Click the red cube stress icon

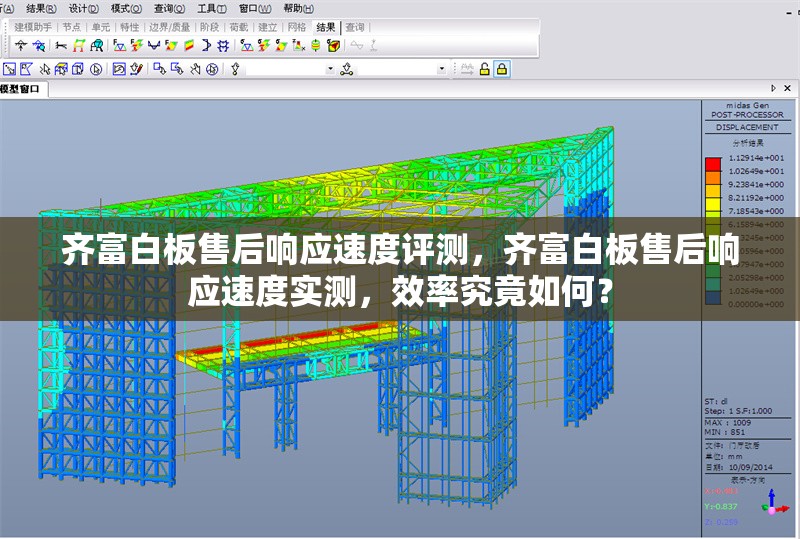pyautogui.click(x=333, y=46)
